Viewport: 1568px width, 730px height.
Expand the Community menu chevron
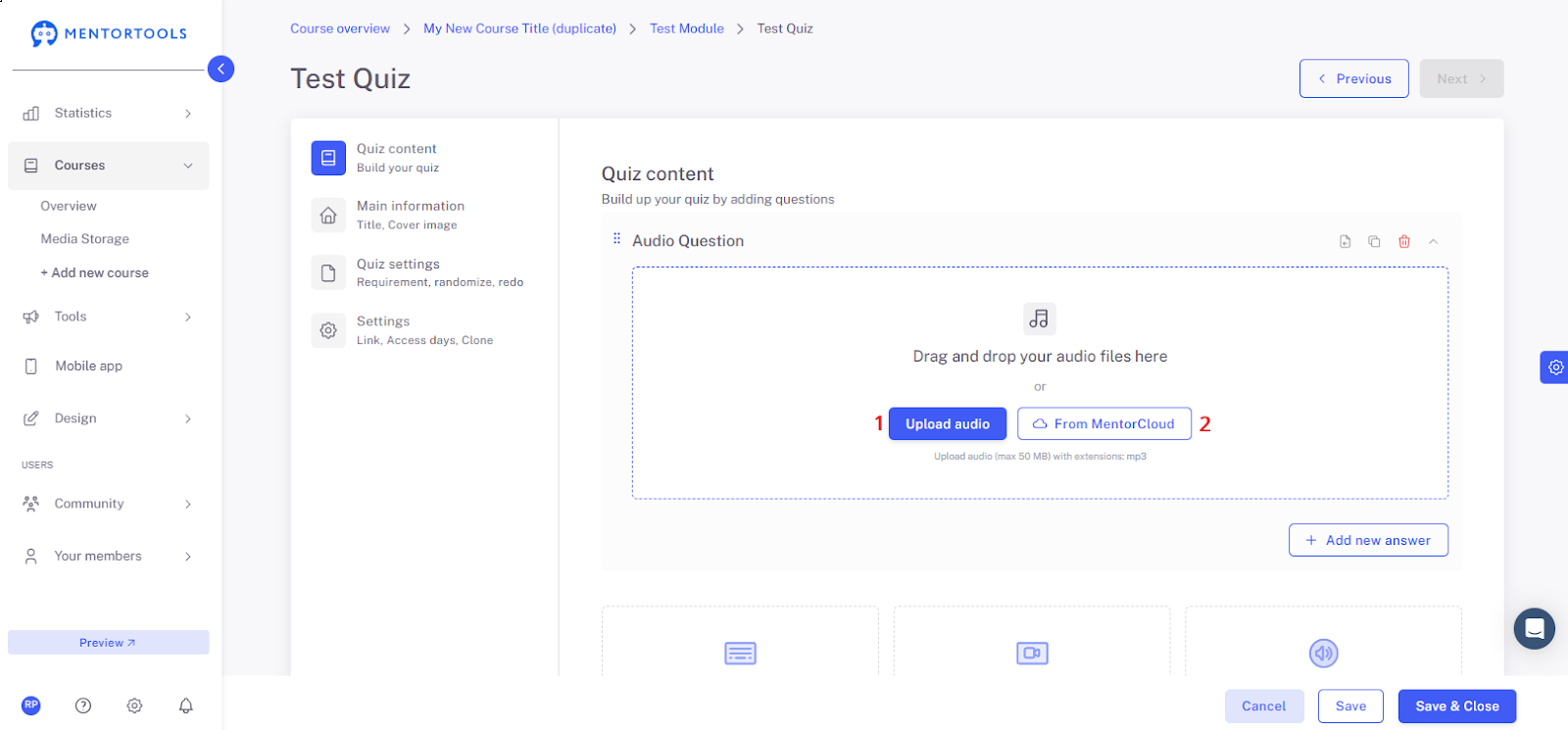(x=188, y=505)
